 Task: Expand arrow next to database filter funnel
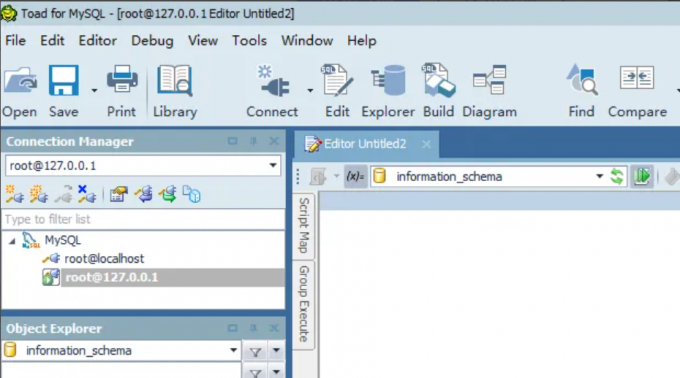(x=276, y=350)
